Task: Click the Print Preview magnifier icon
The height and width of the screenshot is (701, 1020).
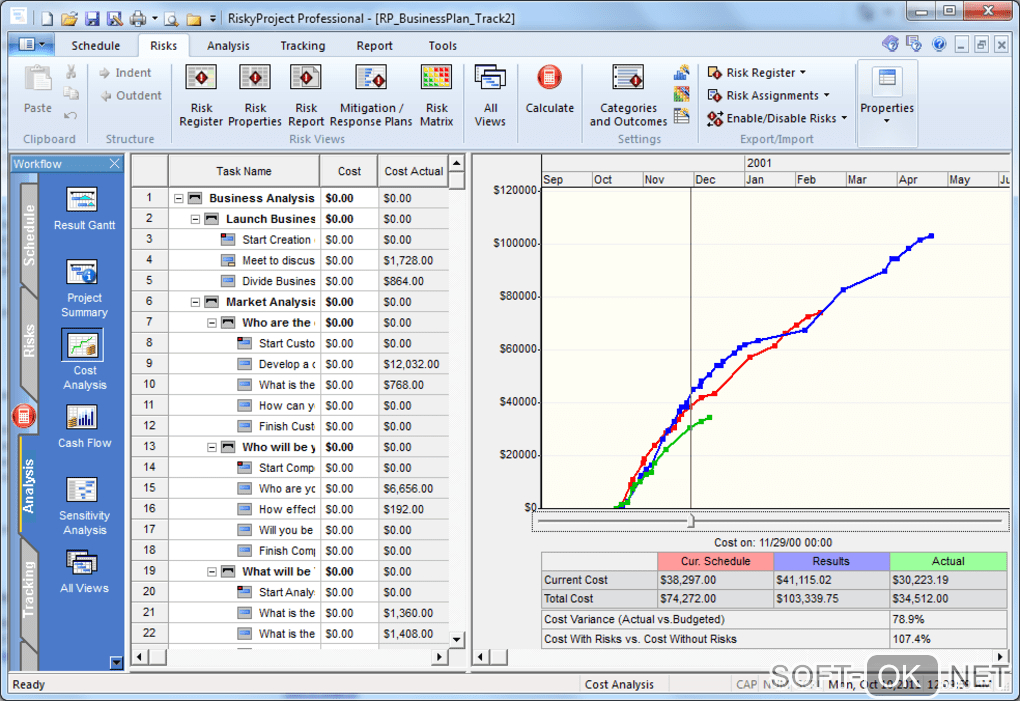Action: 171,18
